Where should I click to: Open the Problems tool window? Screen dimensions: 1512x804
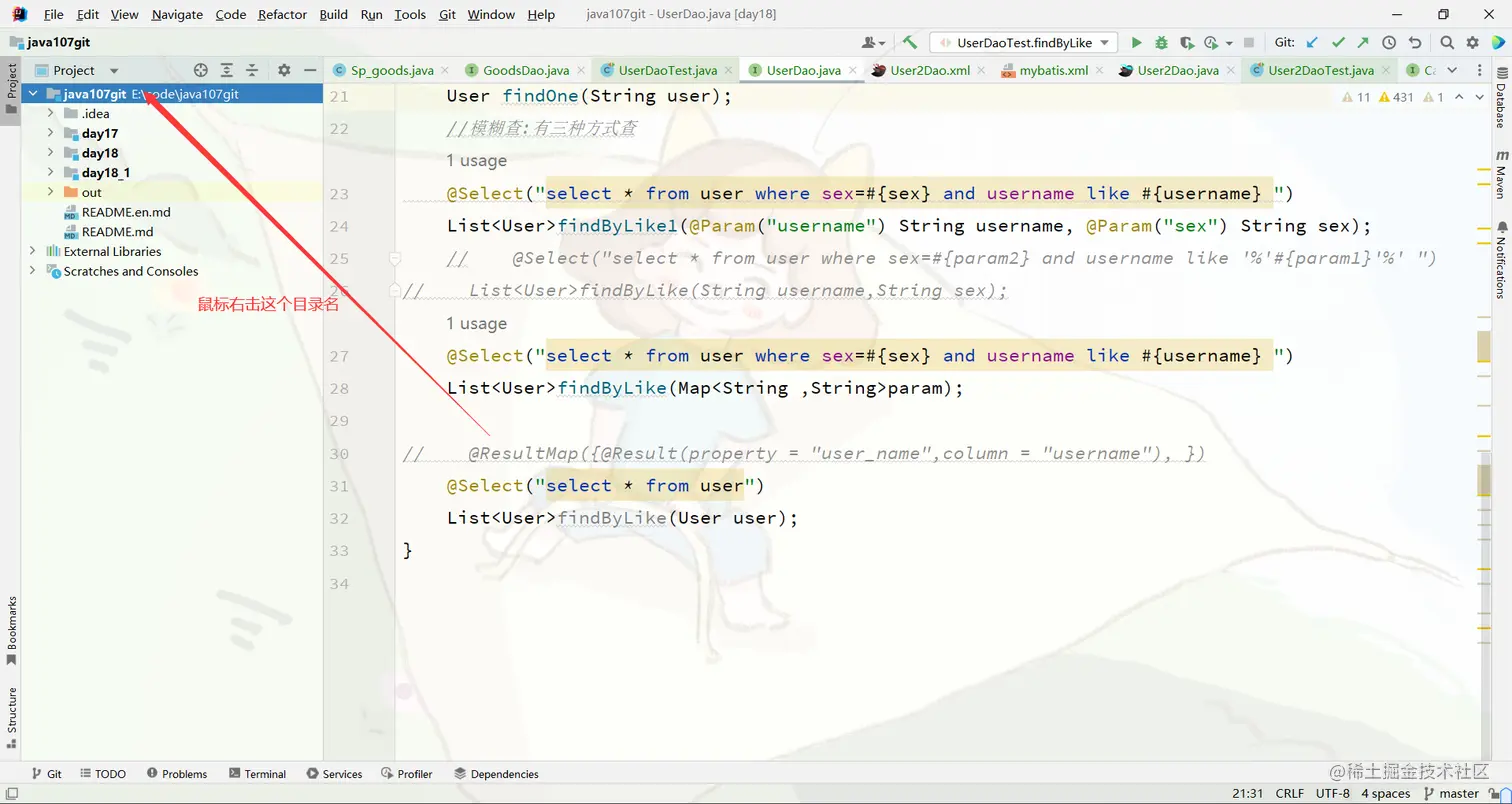[176, 774]
